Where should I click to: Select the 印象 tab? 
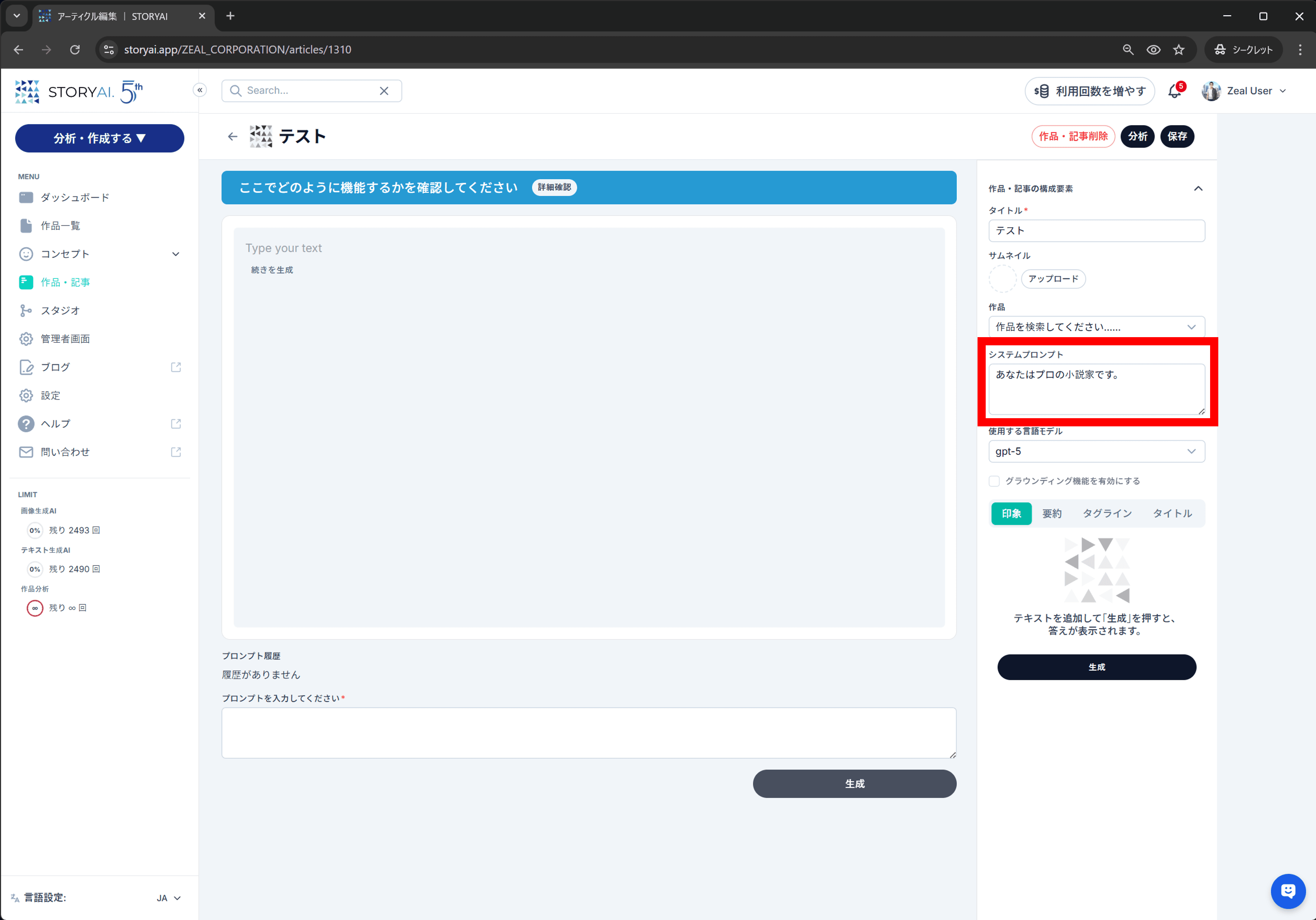click(1011, 513)
